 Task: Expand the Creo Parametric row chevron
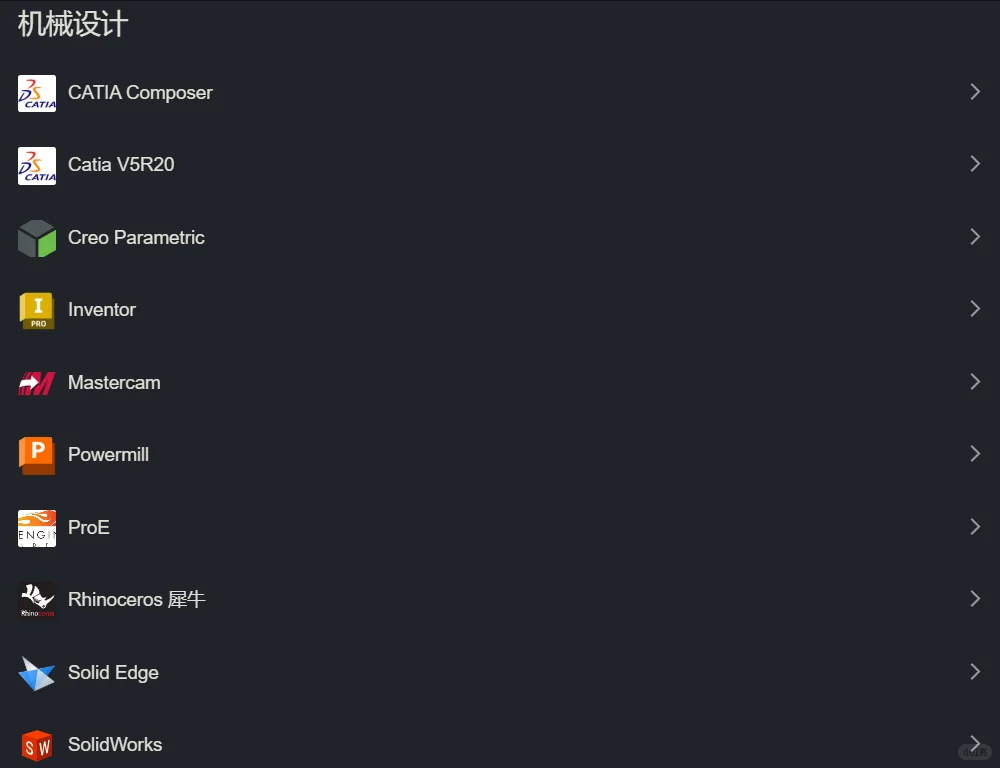pos(975,237)
